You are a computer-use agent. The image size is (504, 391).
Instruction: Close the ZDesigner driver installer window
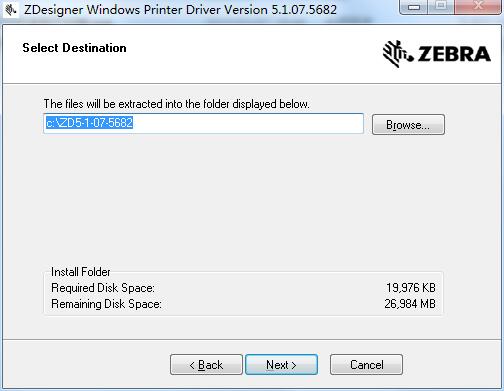tap(479, 7)
